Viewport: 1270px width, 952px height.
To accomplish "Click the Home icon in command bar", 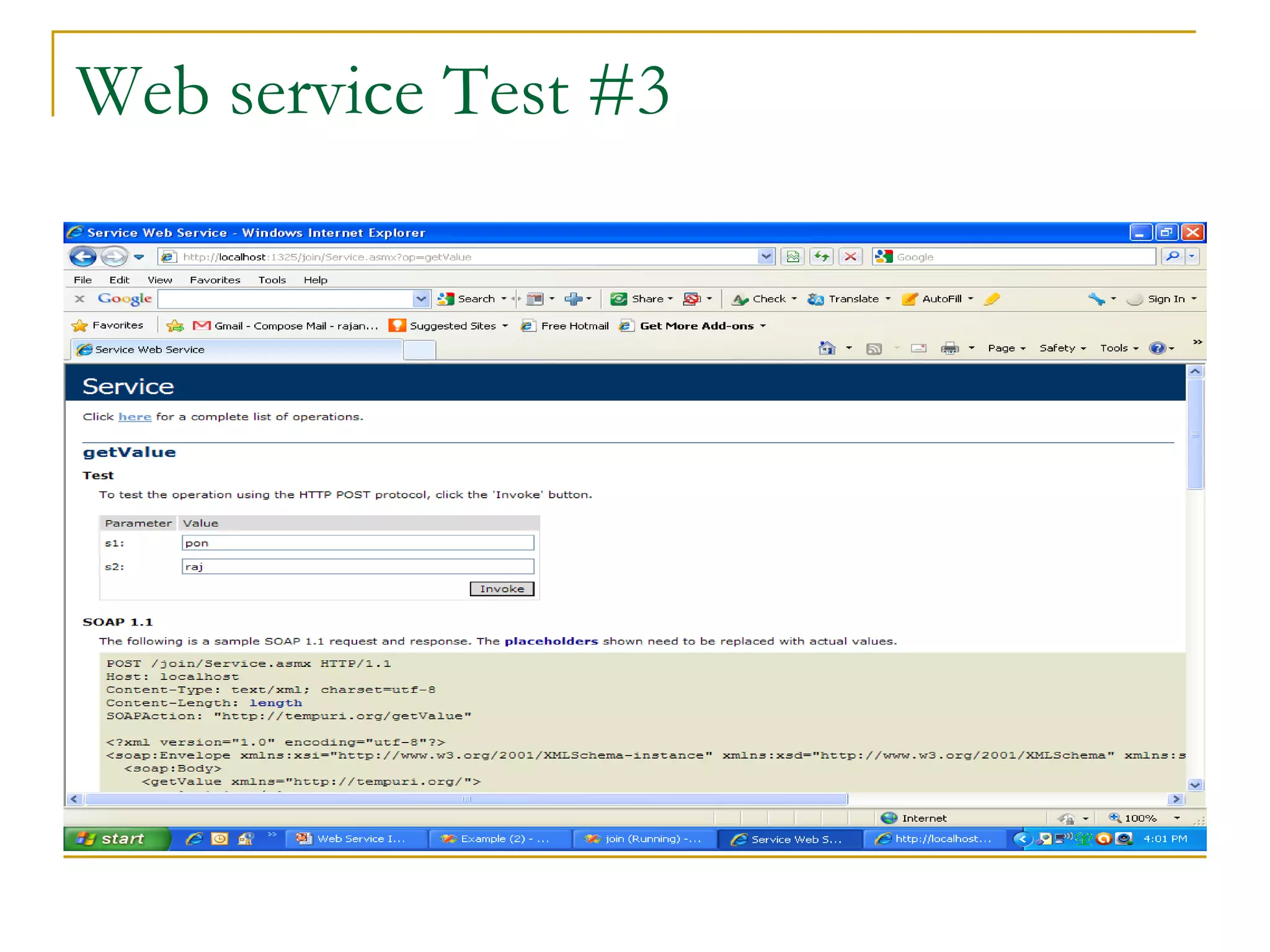I will [x=827, y=348].
